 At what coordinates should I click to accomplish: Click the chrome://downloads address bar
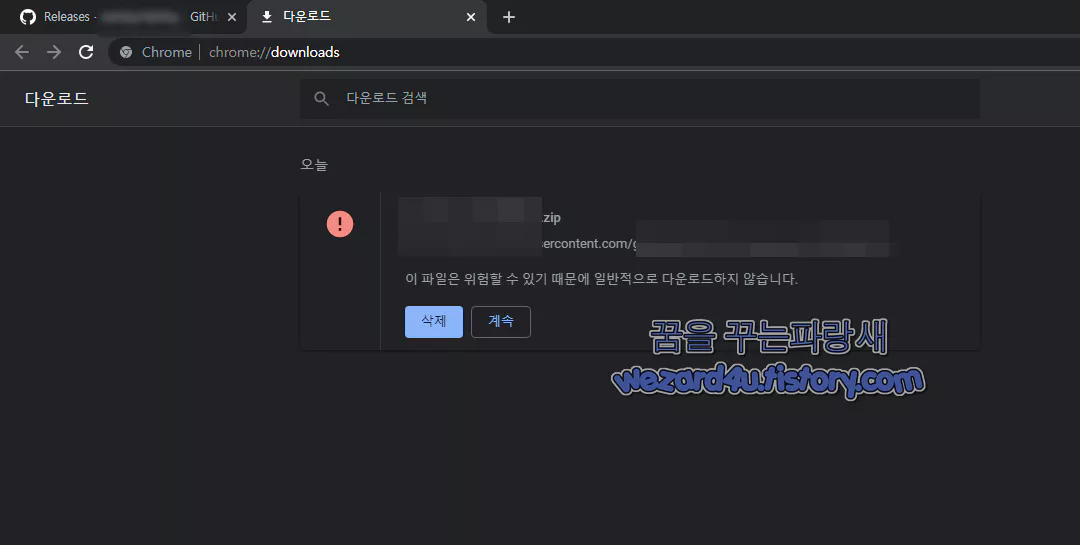(x=592, y=52)
